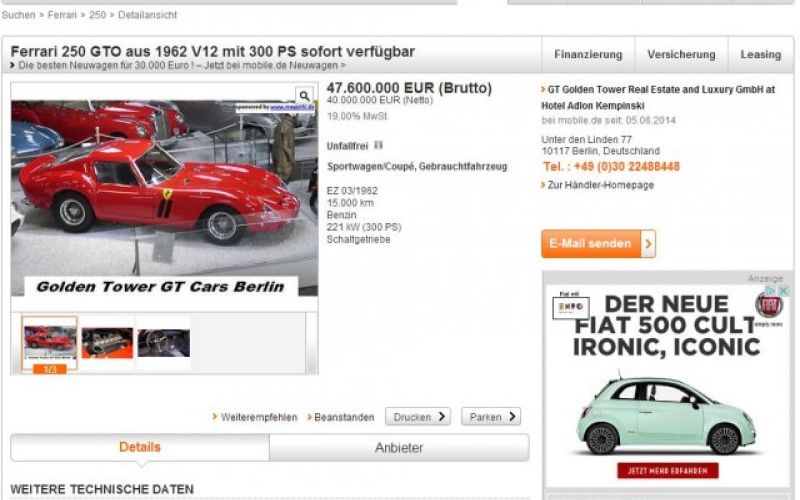Click the arrow icon on E-Mail senden

pyautogui.click(x=648, y=244)
